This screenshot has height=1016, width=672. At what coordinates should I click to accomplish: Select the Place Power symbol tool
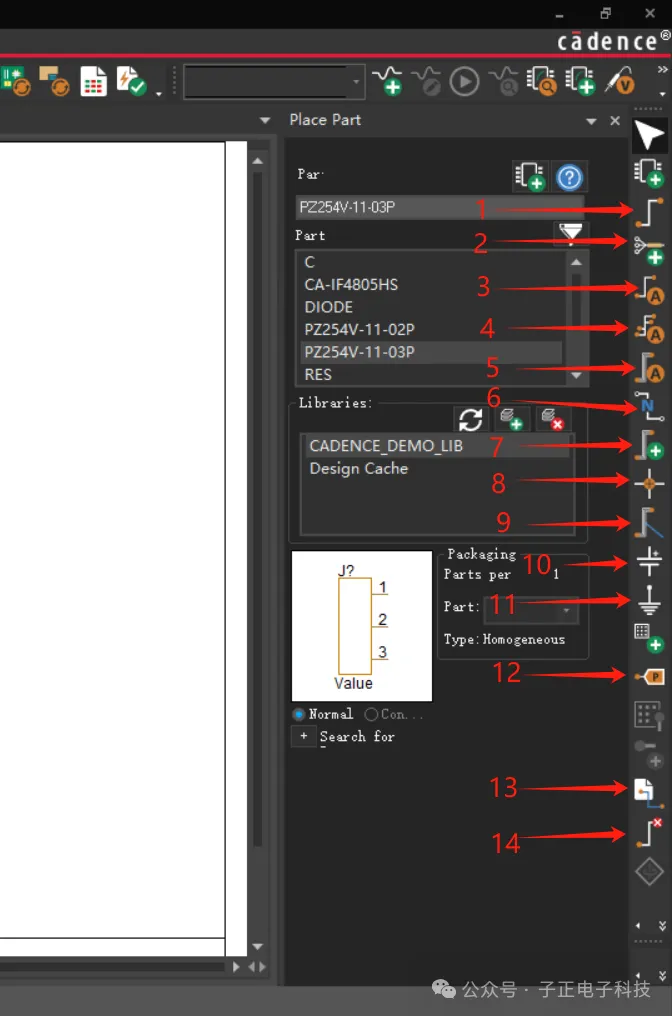tap(649, 561)
